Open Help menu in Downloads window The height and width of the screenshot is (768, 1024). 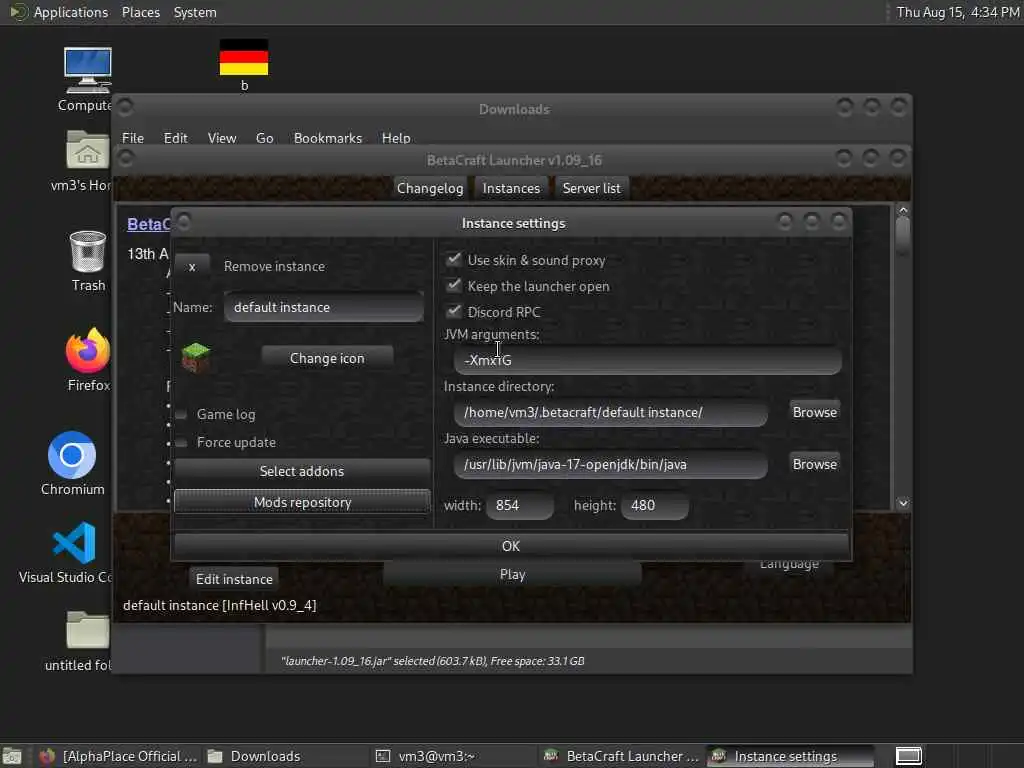pyautogui.click(x=396, y=138)
